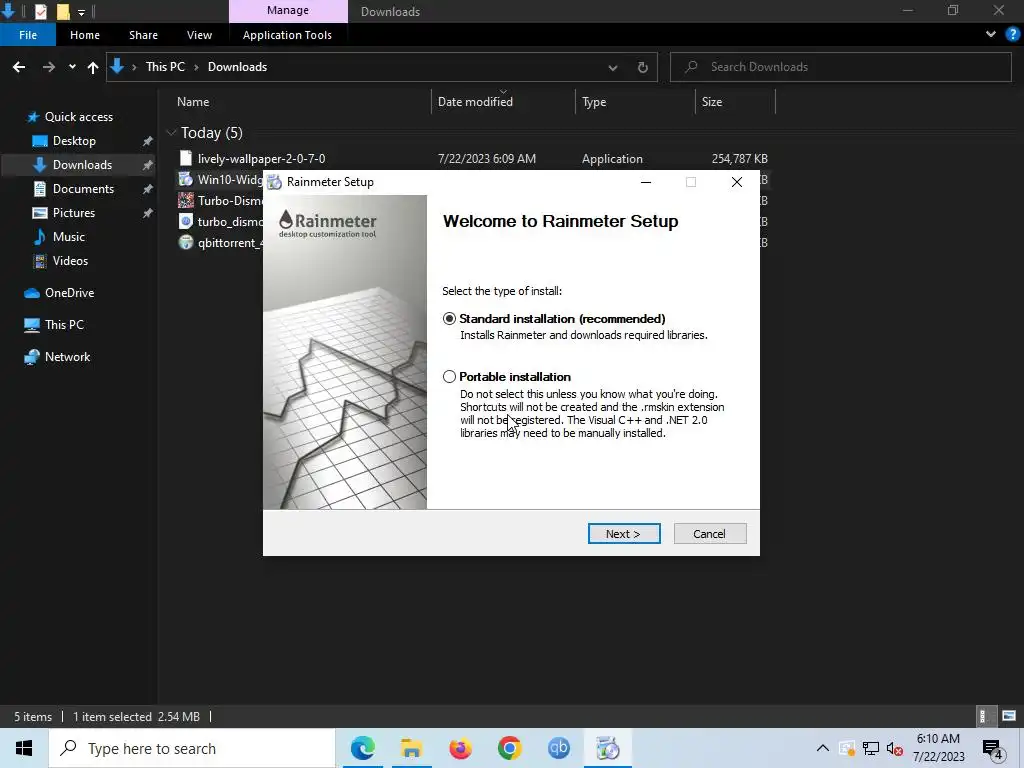Image resolution: width=1024 pixels, height=768 pixels.
Task: Open qBittorrent from taskbar
Action: pyautogui.click(x=558, y=748)
